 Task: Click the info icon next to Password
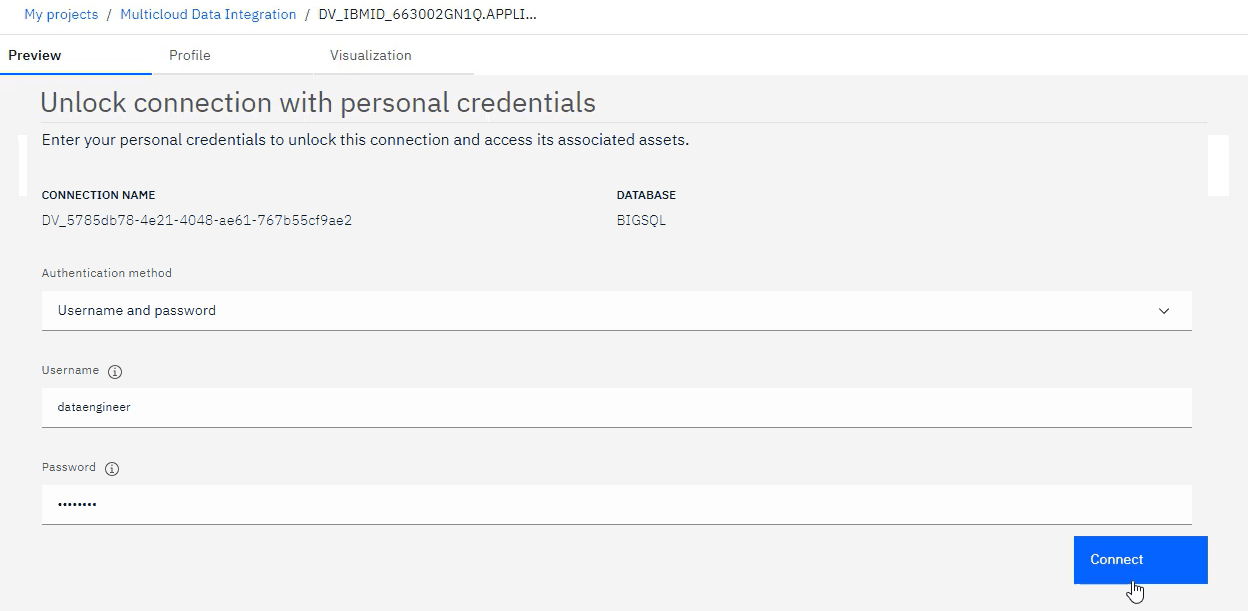(x=111, y=467)
